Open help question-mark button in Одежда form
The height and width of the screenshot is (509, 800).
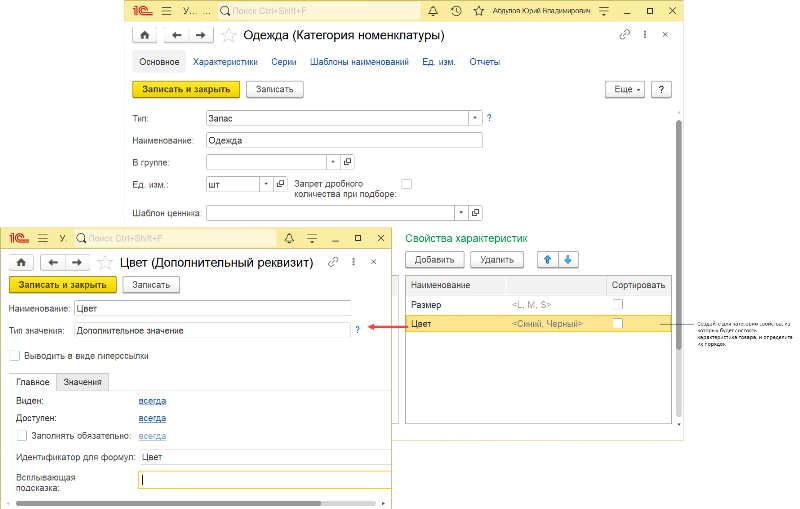click(661, 89)
